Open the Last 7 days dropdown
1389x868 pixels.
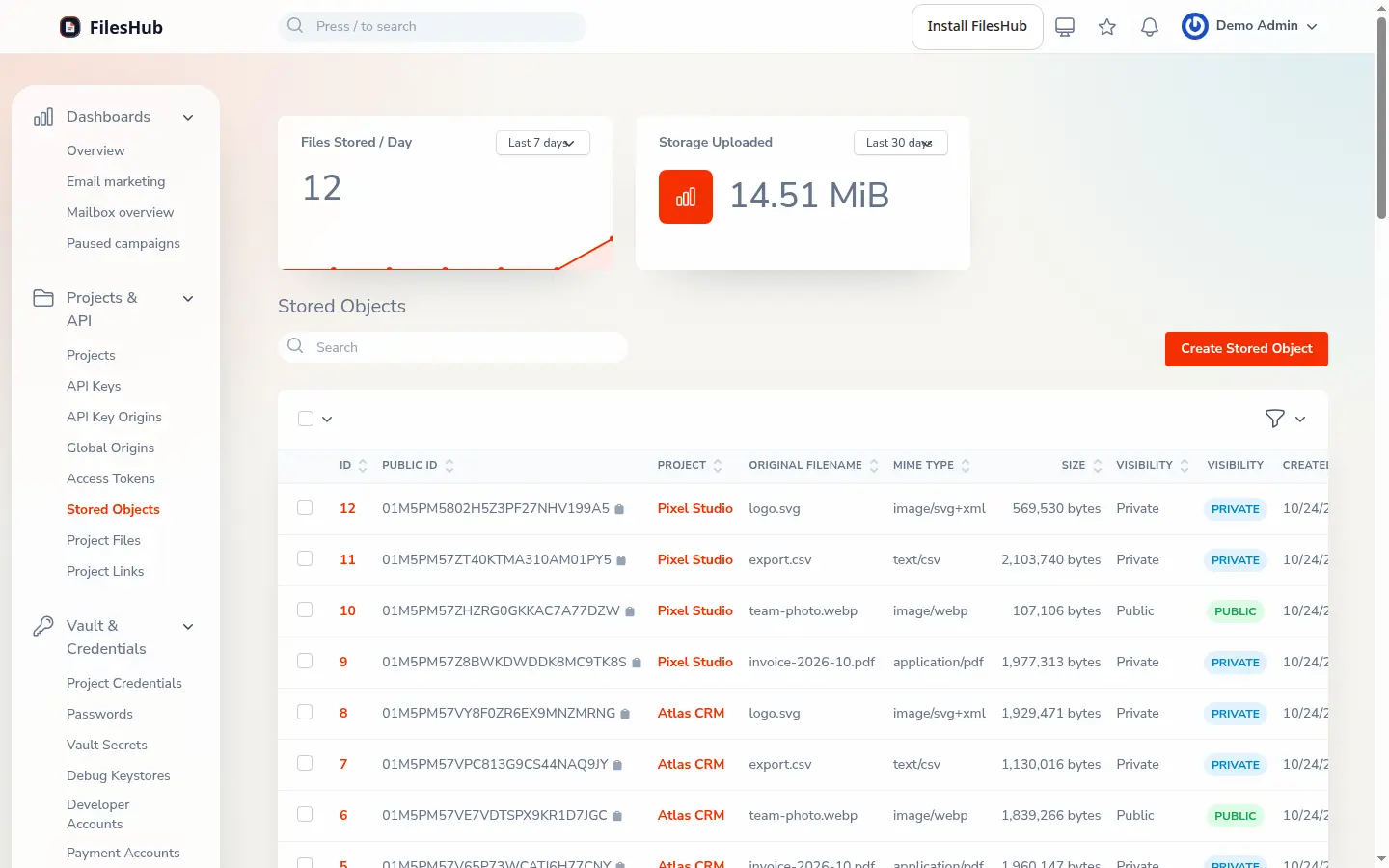[x=543, y=143]
